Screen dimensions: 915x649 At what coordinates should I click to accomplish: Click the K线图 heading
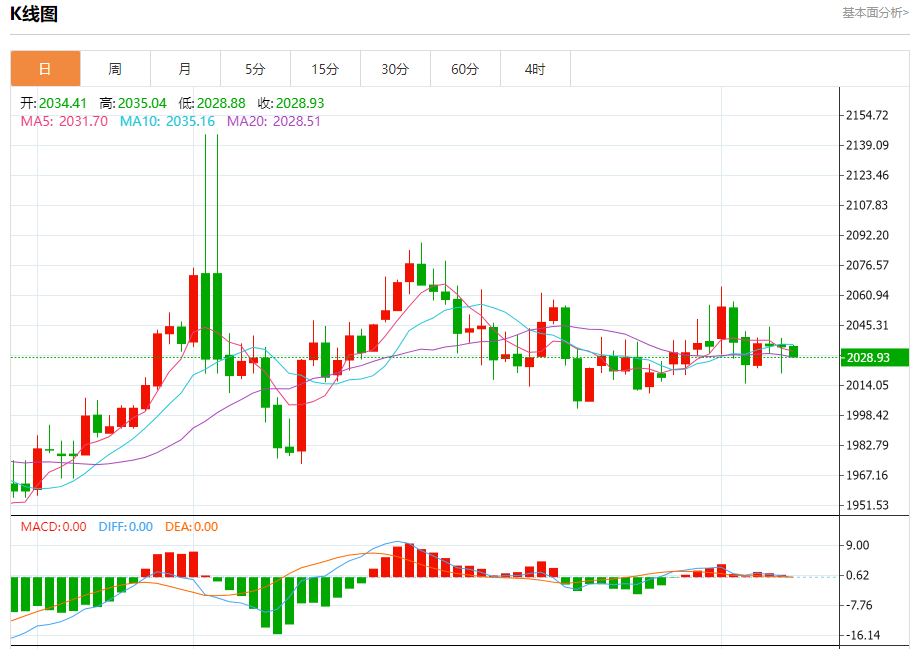pyautogui.click(x=34, y=13)
